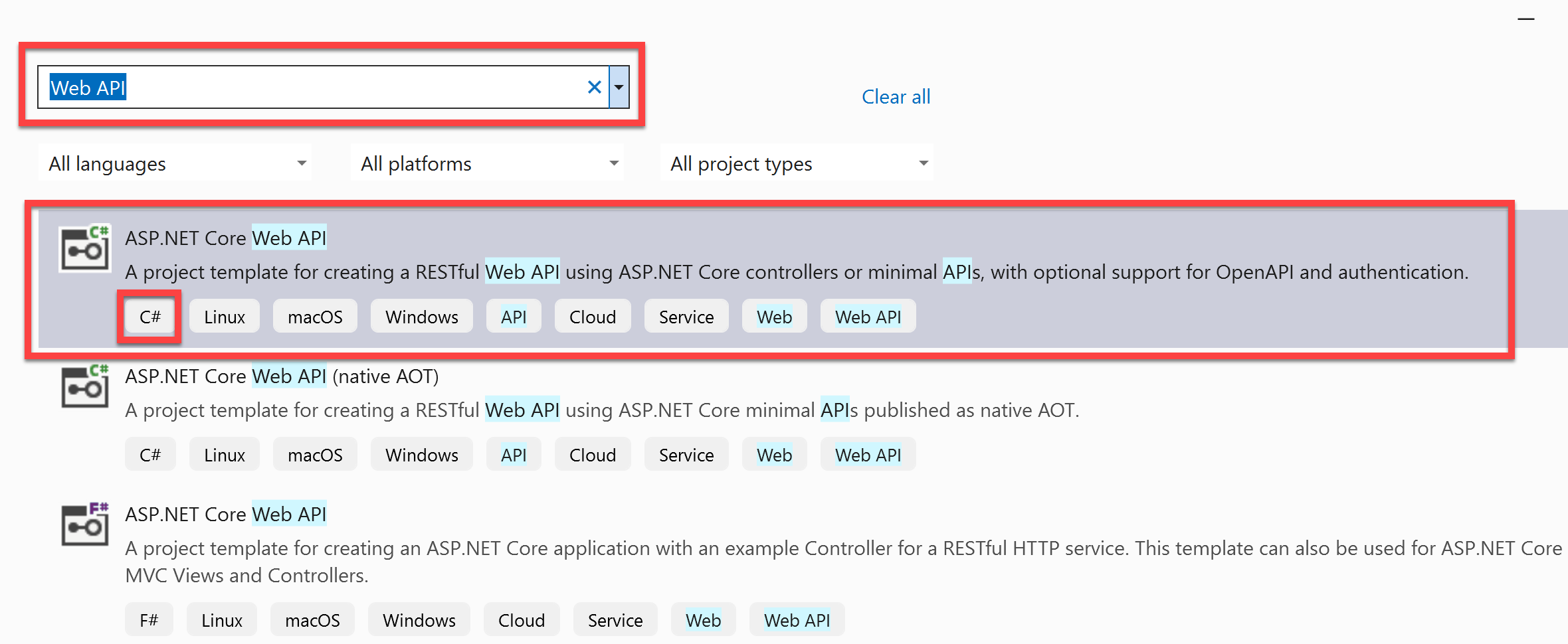Viewport: 1568px width, 644px height.
Task: Click the native AOT template's C# project icon
Action: coord(85,387)
